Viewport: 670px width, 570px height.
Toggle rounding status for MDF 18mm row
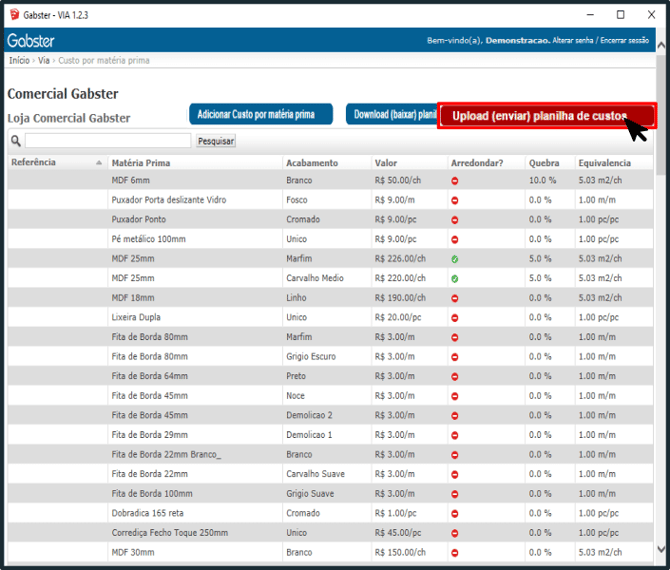point(455,298)
